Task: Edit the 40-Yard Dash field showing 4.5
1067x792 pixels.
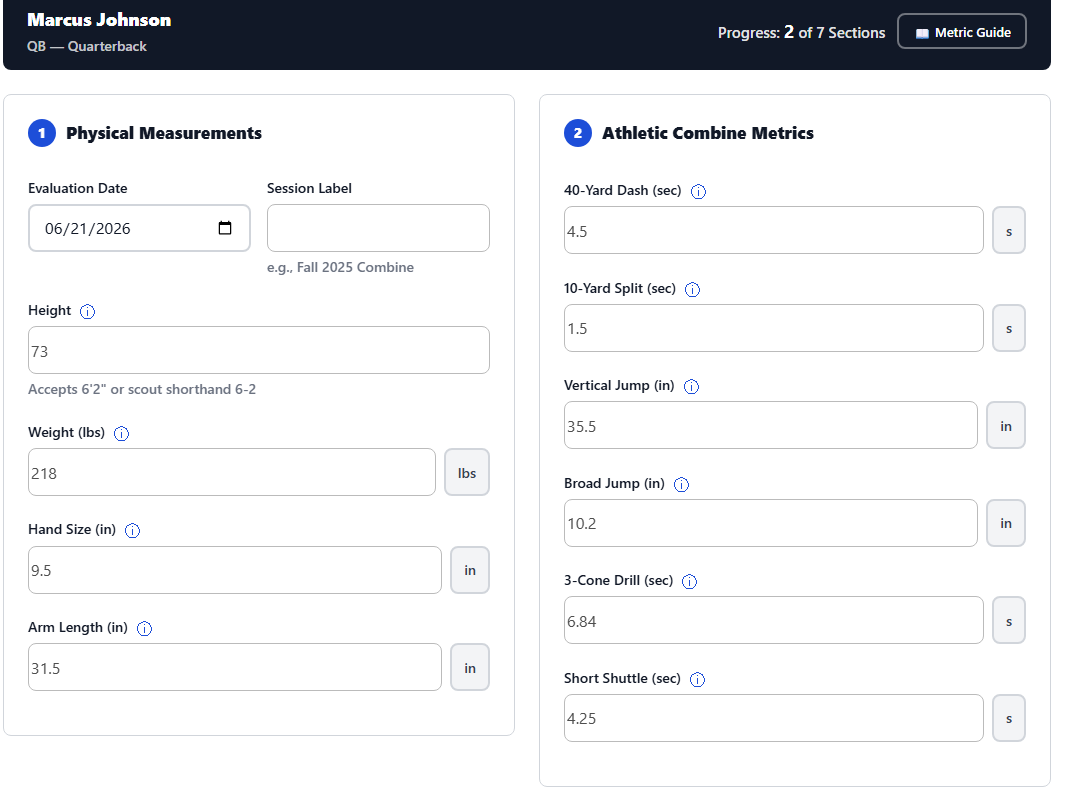Action: (774, 231)
